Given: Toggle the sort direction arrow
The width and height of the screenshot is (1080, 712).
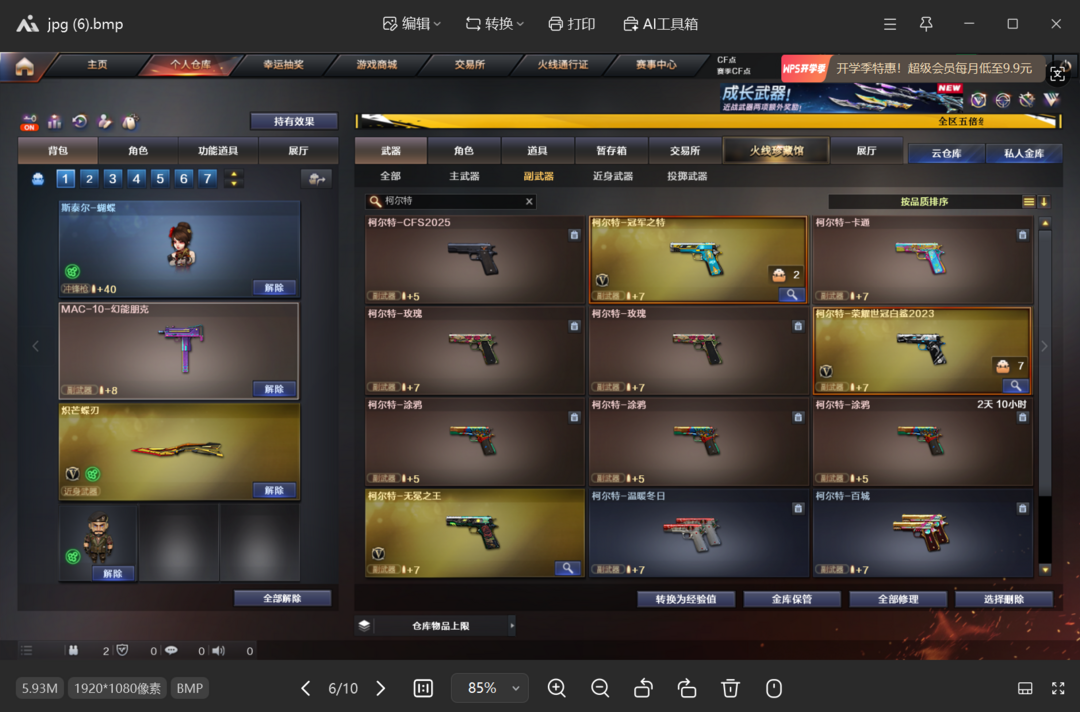Looking at the screenshot, I should click(1044, 202).
